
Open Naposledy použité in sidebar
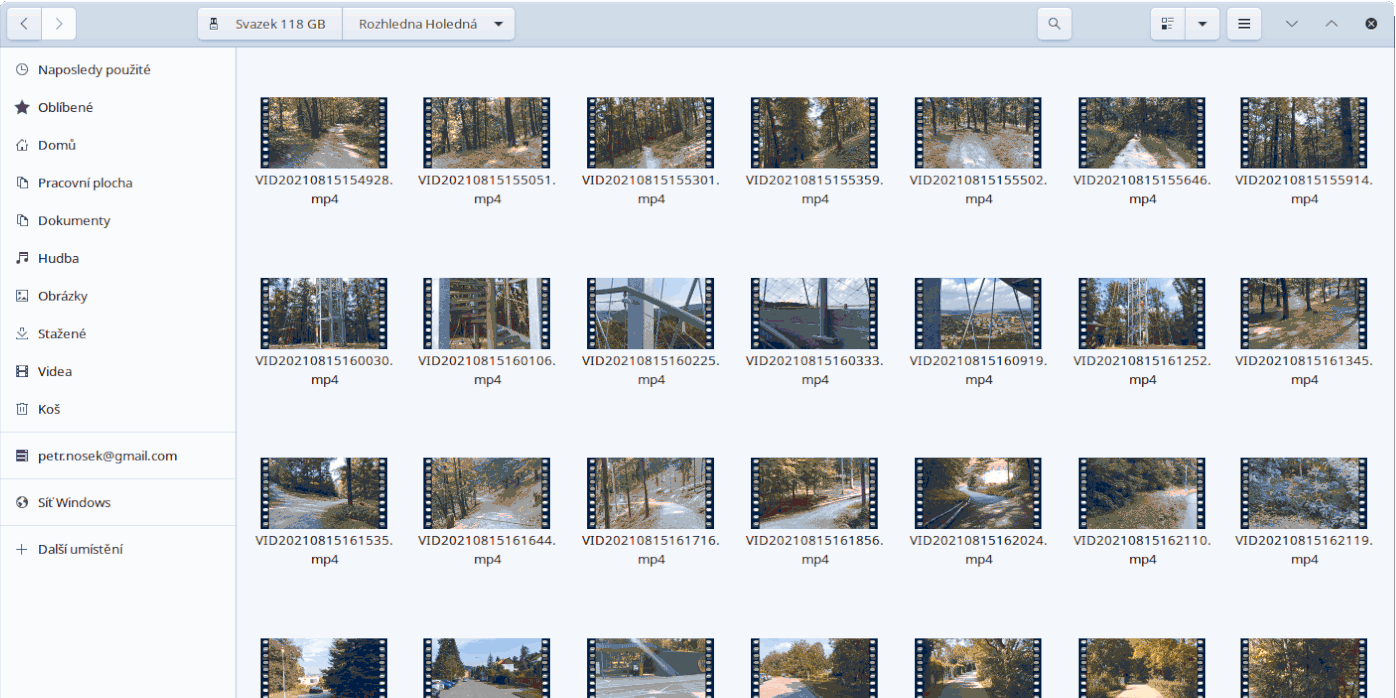point(94,70)
